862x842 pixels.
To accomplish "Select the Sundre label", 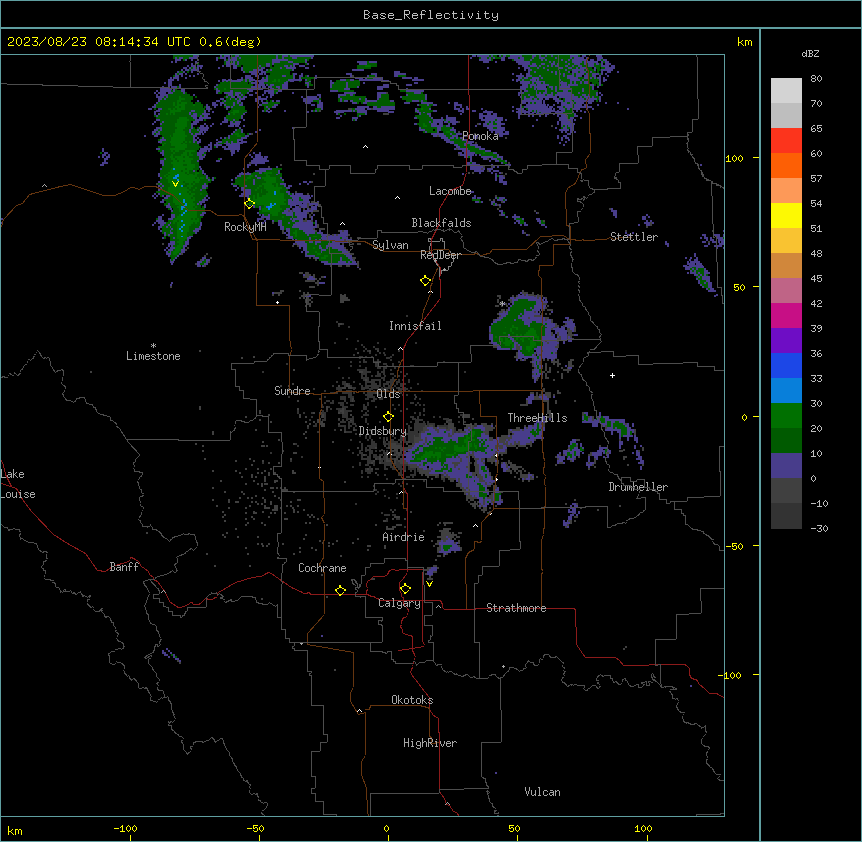I will coord(292,391).
